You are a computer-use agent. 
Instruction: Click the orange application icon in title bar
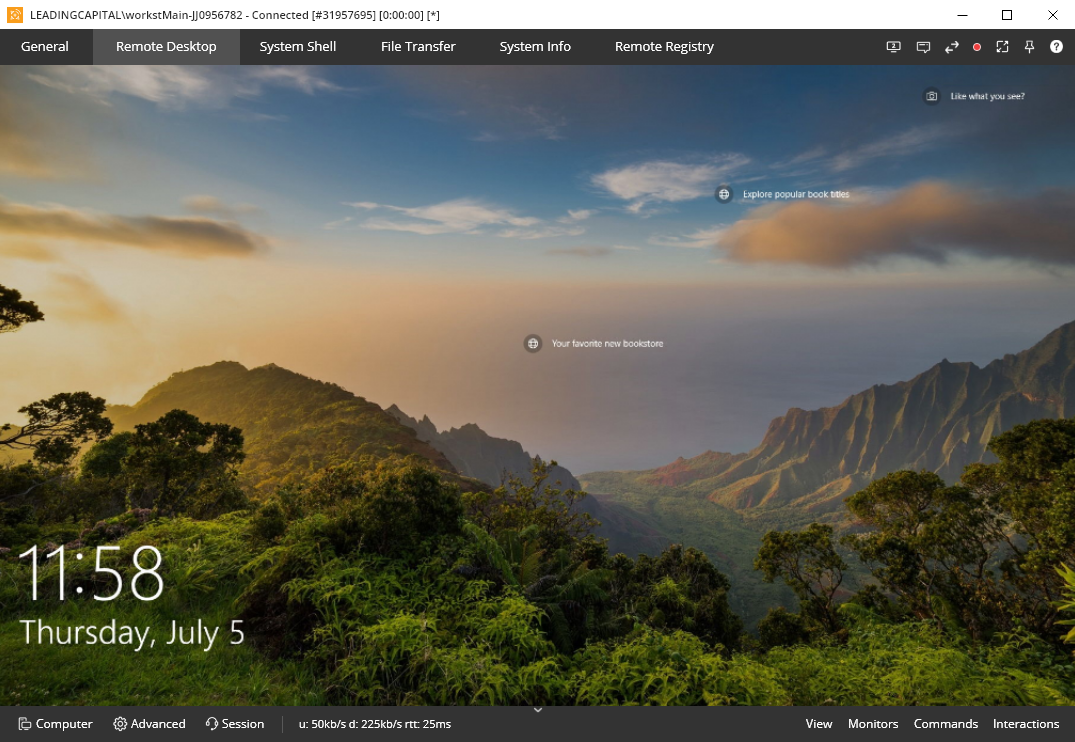[14, 14]
